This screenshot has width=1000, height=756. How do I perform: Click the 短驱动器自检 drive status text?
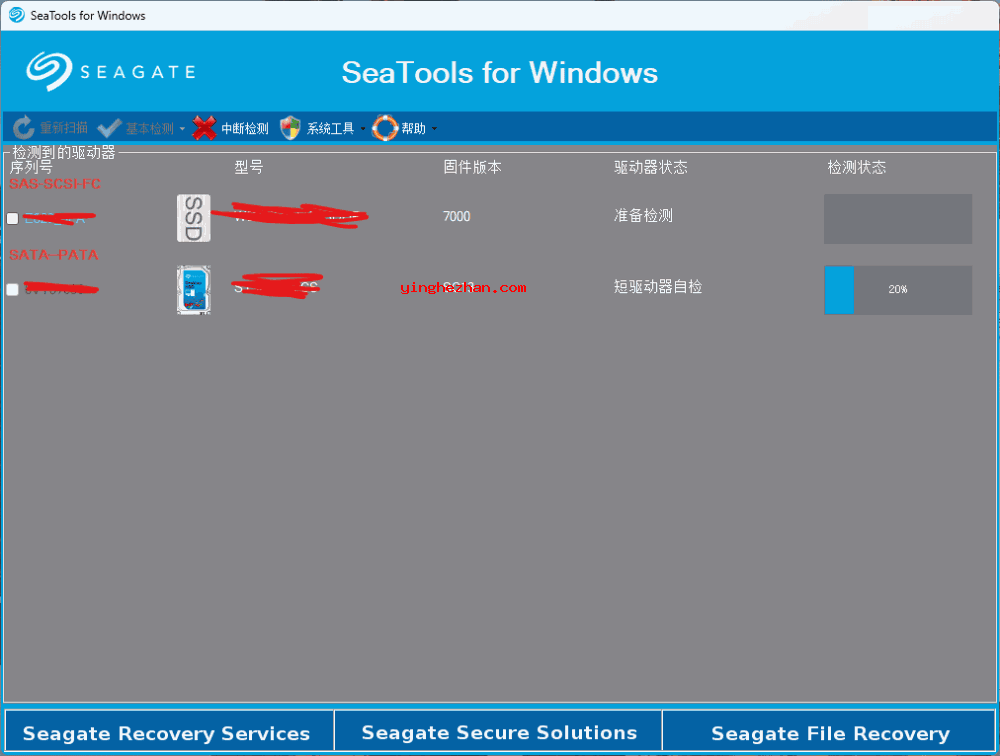click(658, 287)
